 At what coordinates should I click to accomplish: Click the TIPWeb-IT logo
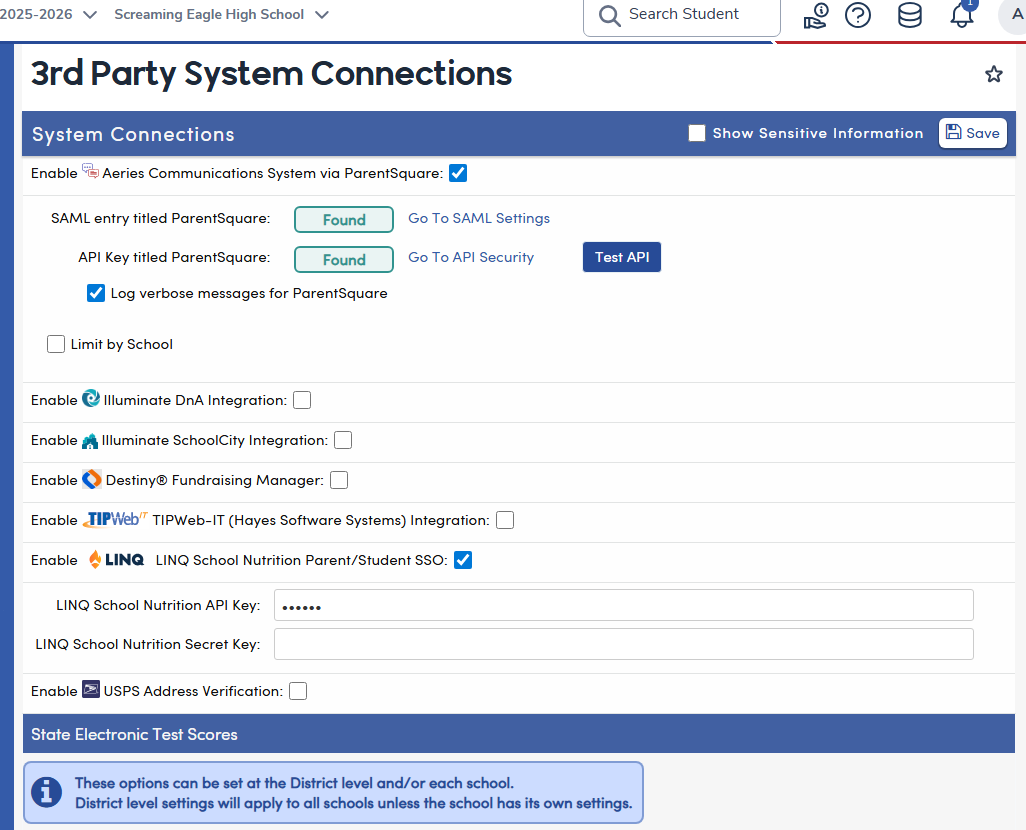(115, 520)
